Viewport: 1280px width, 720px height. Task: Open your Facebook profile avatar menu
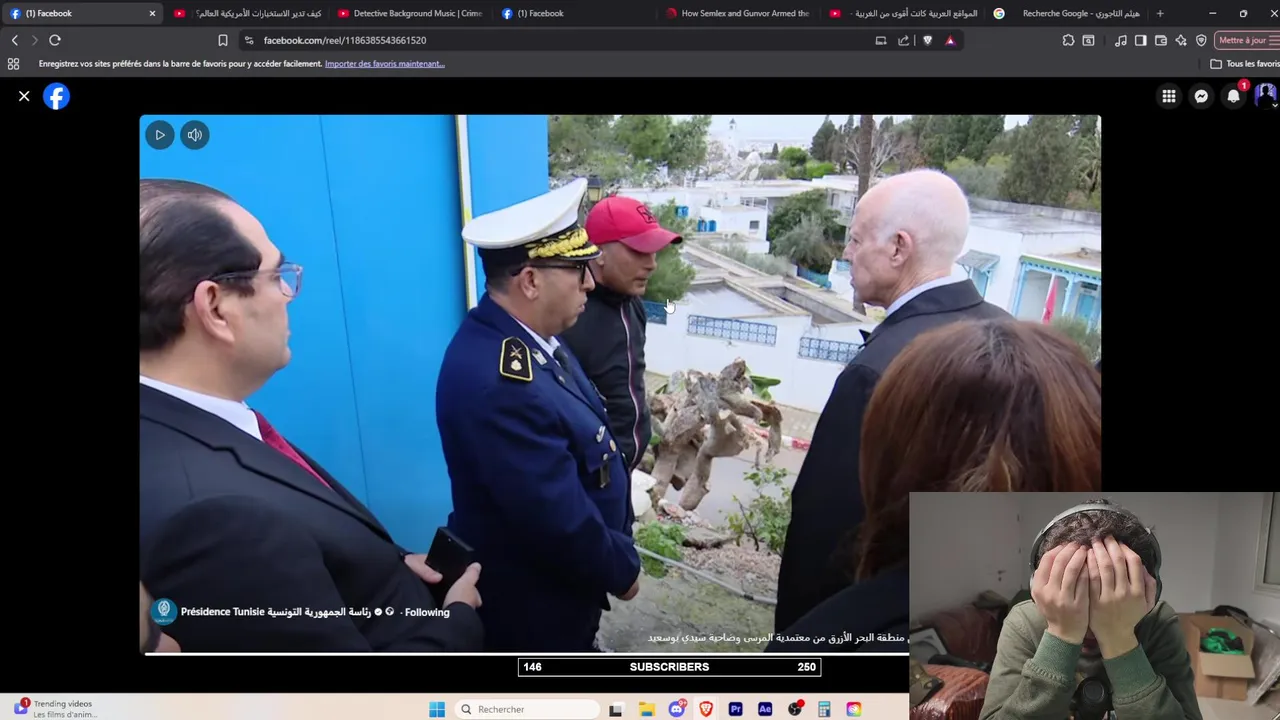1266,96
